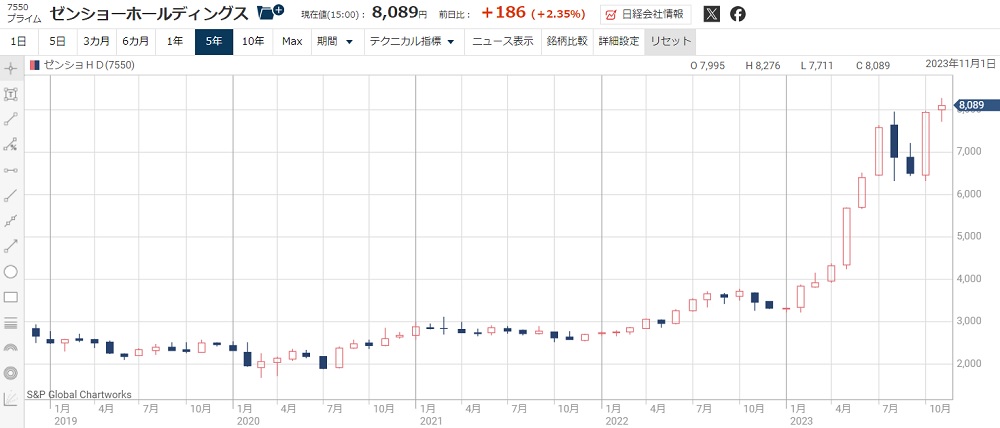Click the ニュース表示 button
Image resolution: width=1000 pixels, height=428 pixels.
[x=503, y=41]
